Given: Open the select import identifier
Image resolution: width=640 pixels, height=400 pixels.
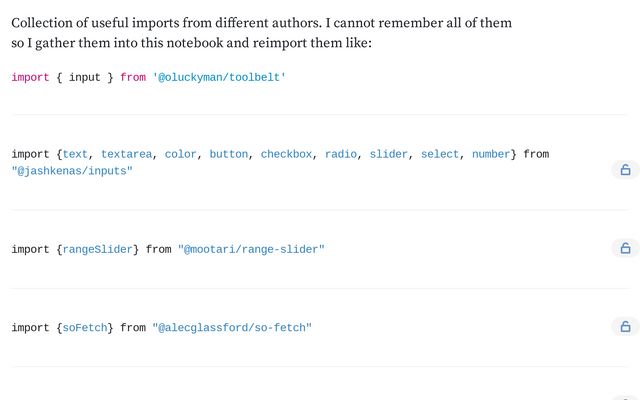Looking at the screenshot, I should [440, 154].
